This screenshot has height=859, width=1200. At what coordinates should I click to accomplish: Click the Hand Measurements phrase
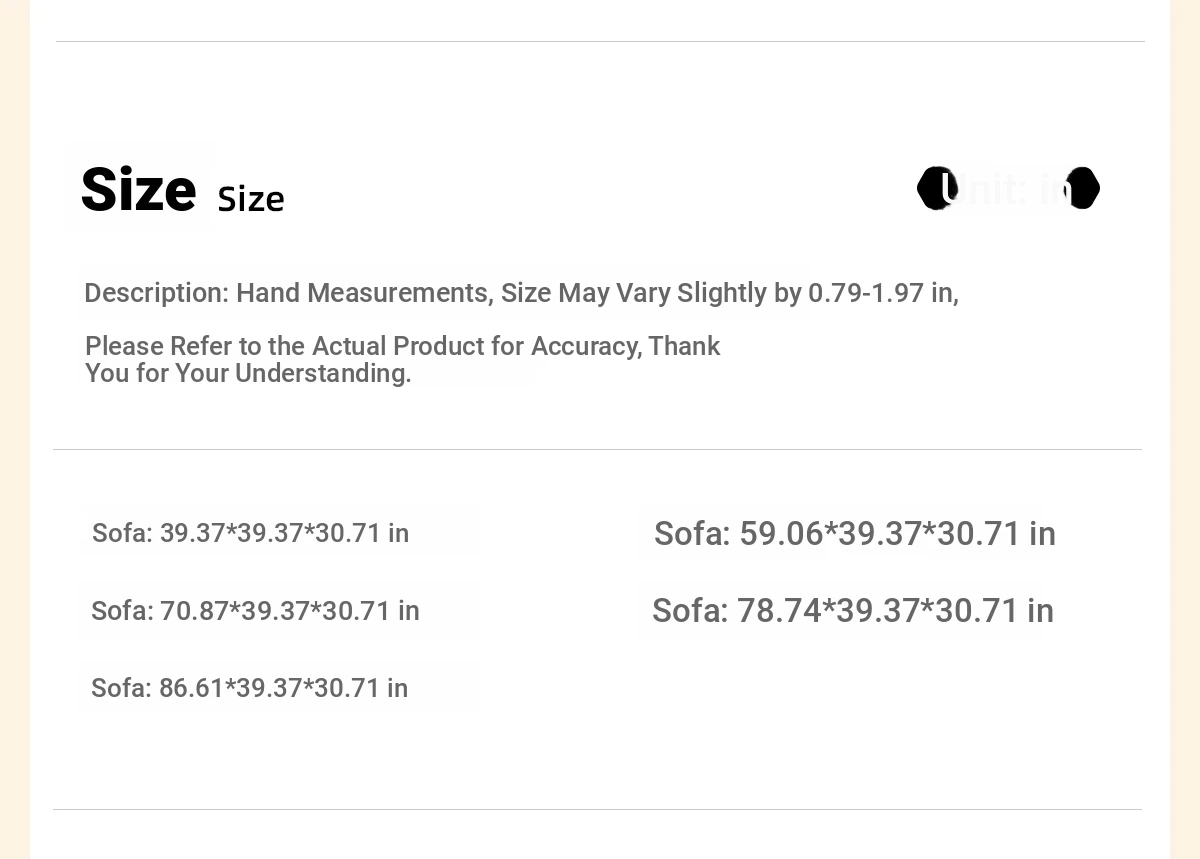pos(362,293)
